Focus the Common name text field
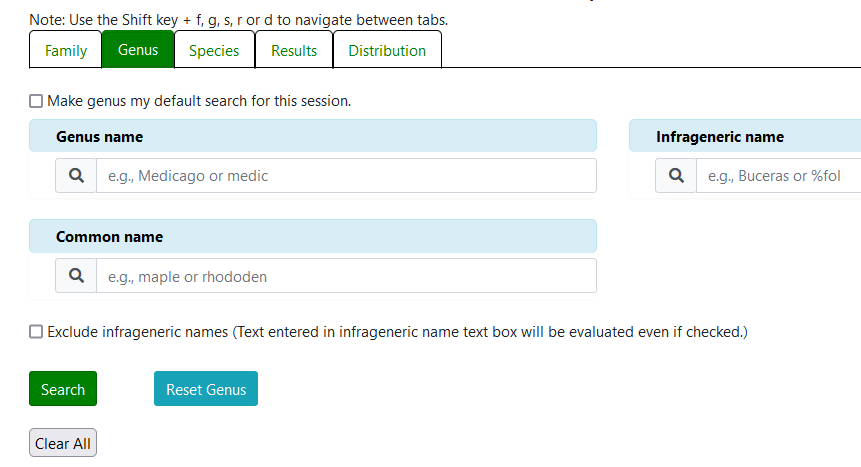The height and width of the screenshot is (467, 861). [346, 276]
